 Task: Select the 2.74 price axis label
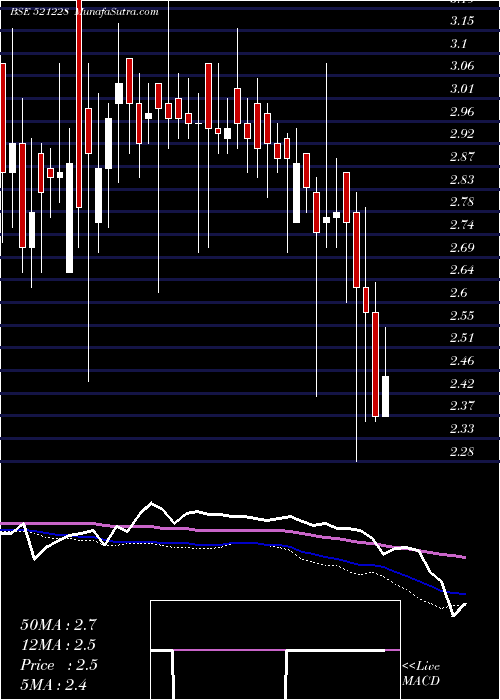pos(462,225)
